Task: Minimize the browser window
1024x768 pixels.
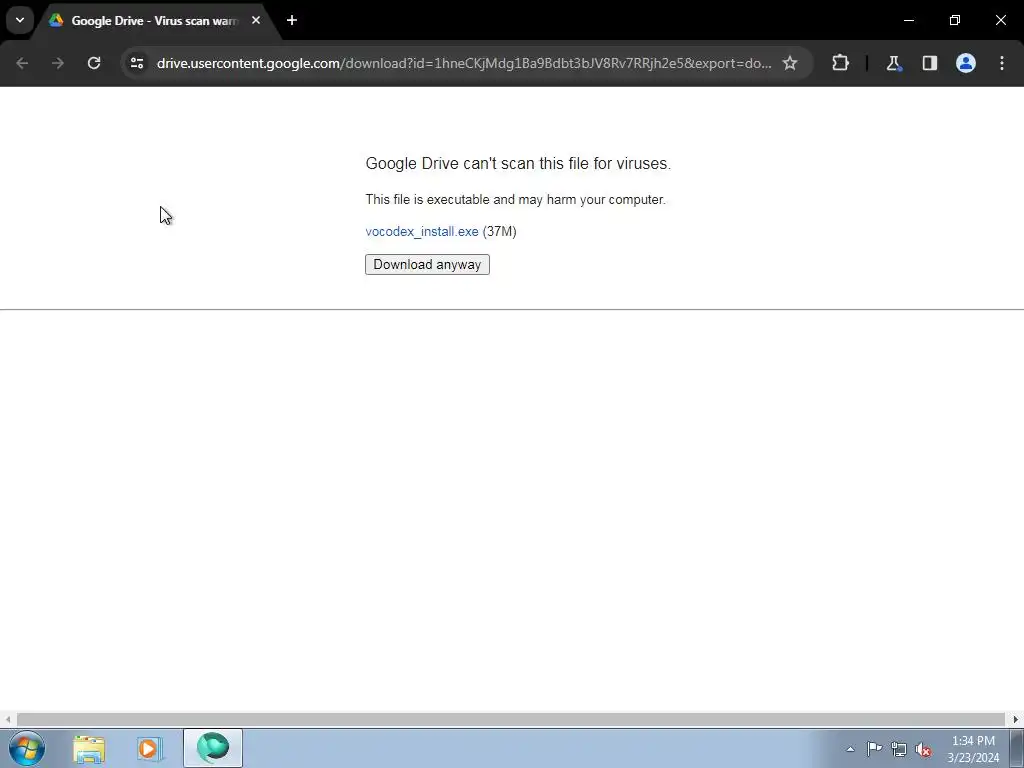Action: coord(908,20)
